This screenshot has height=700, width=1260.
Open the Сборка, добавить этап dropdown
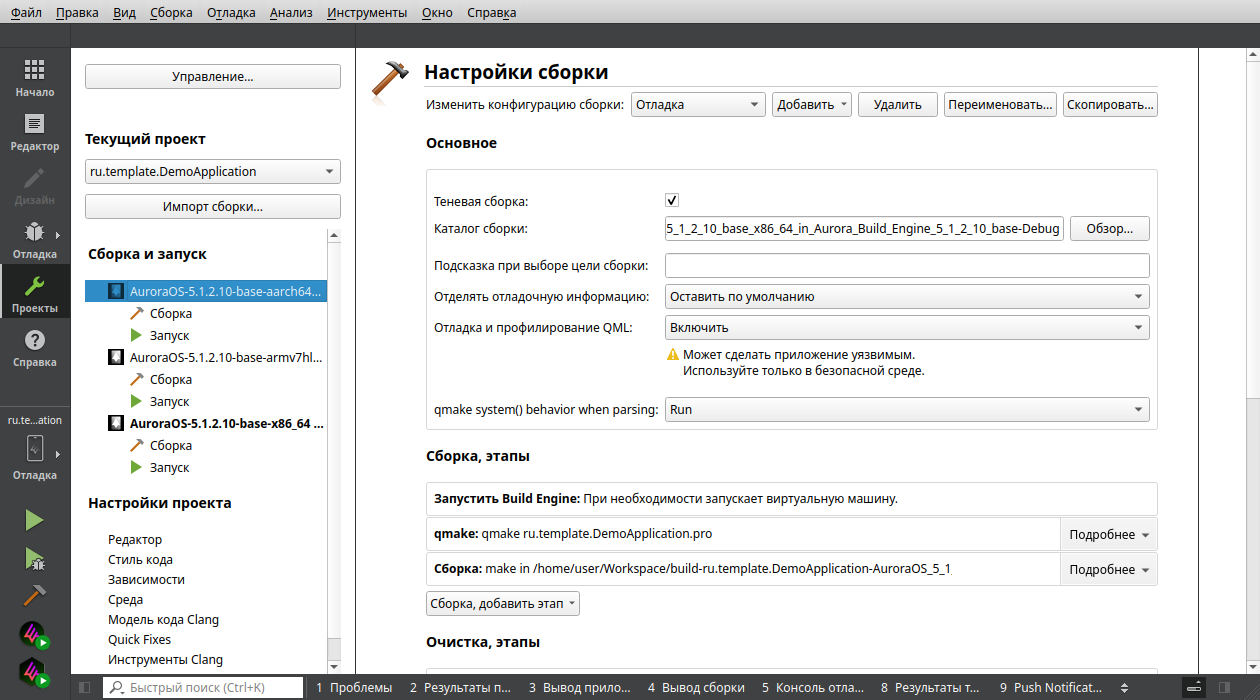503,604
